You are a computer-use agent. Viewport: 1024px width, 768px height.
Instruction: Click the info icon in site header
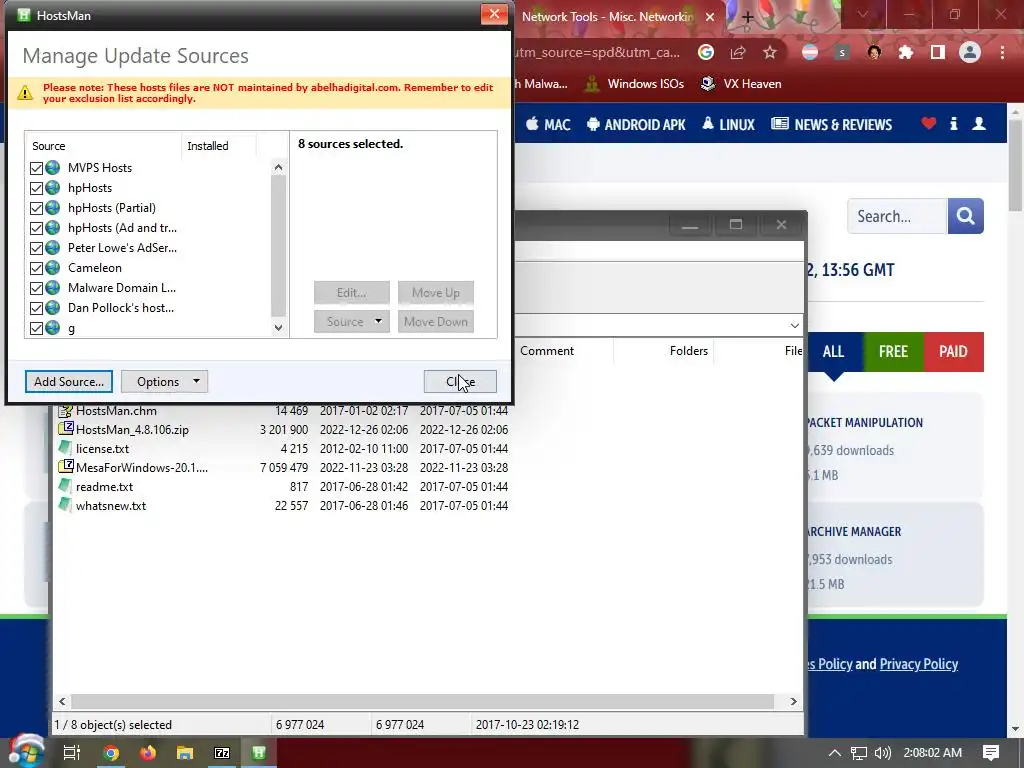click(x=953, y=123)
